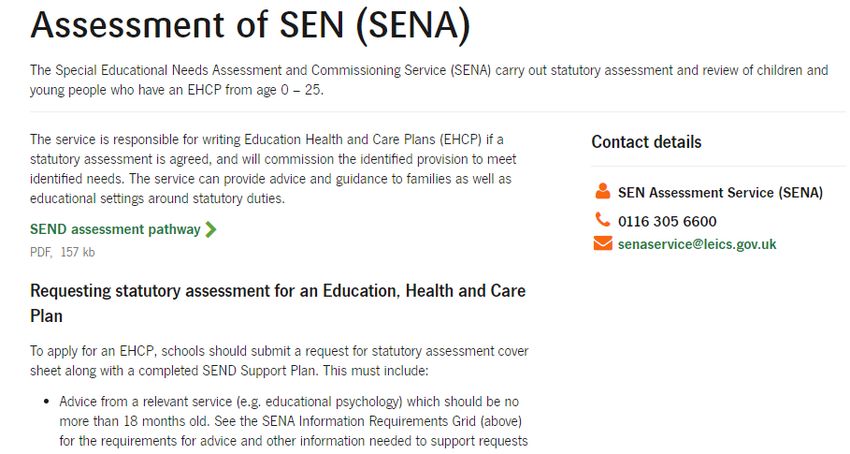Click the phone number 0116 305 6600
This screenshot has width=850, height=454.
click(x=667, y=221)
